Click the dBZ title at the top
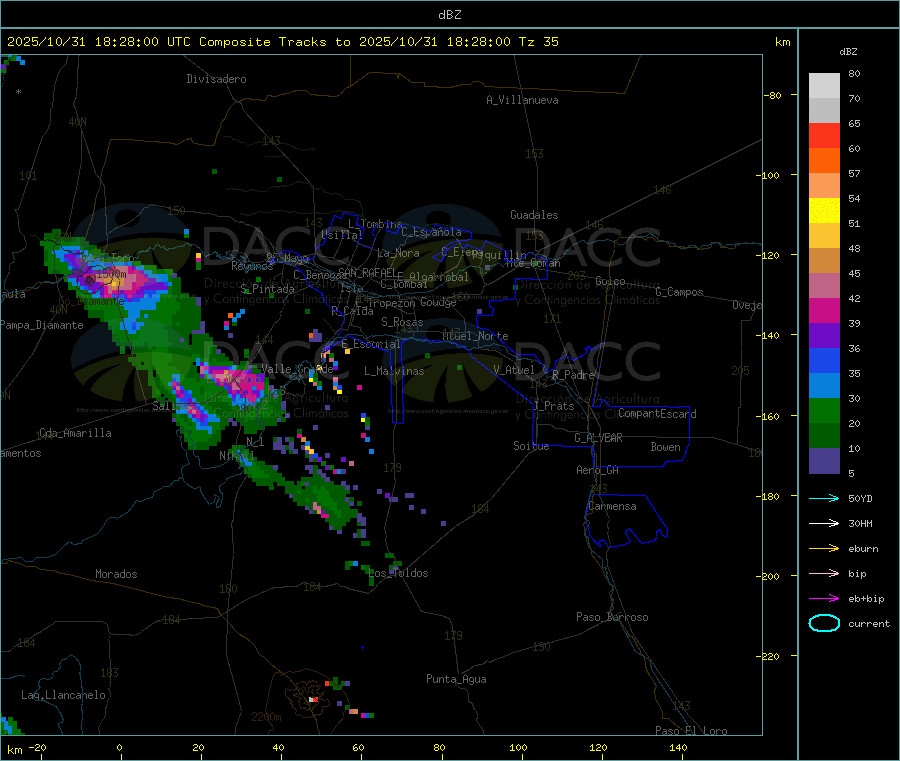This screenshot has height=761, width=900. [x=449, y=15]
